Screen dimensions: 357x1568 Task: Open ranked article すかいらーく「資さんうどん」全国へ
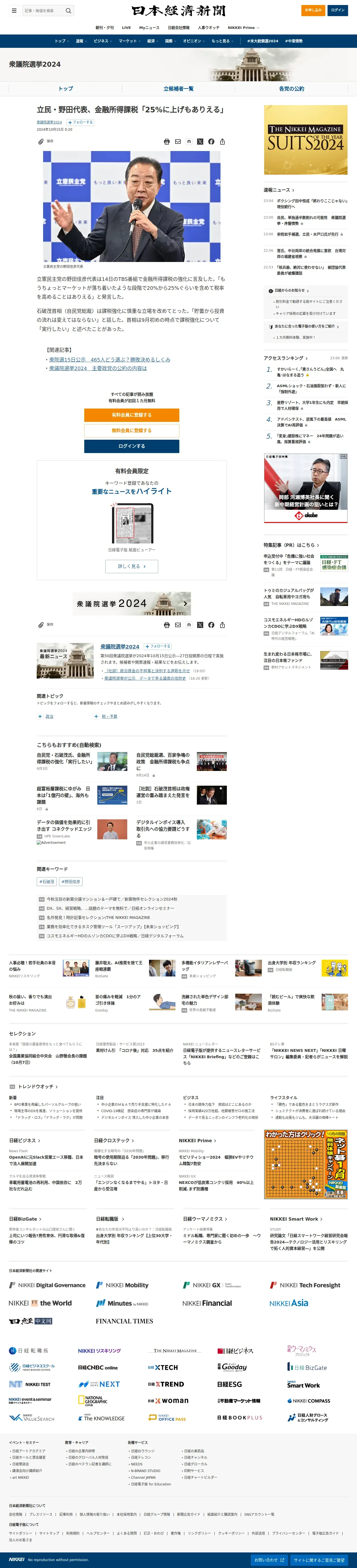(x=311, y=372)
